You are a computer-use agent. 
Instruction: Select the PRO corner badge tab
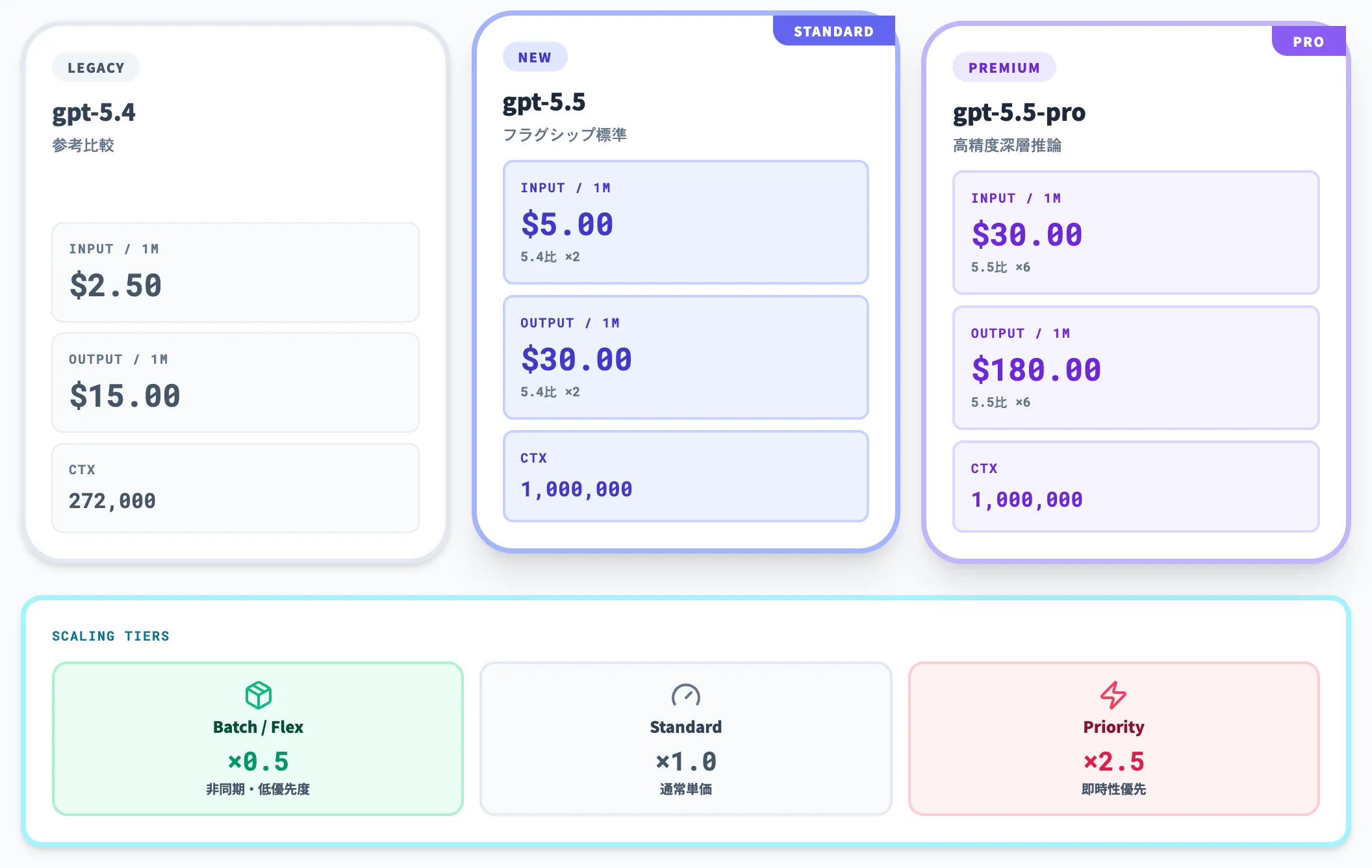click(x=1308, y=42)
